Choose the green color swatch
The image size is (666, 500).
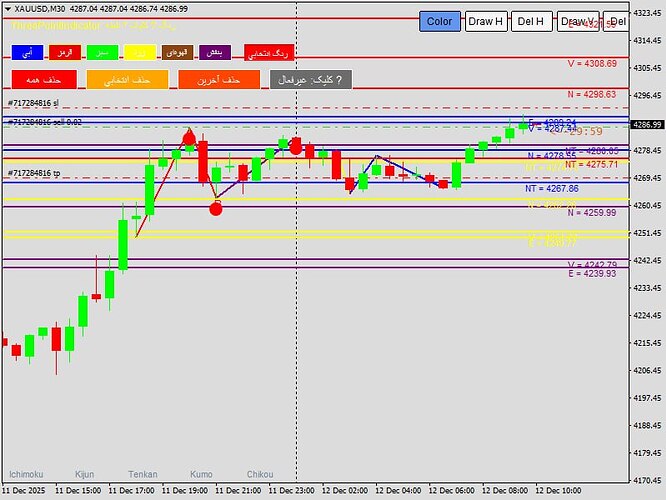tap(102, 52)
